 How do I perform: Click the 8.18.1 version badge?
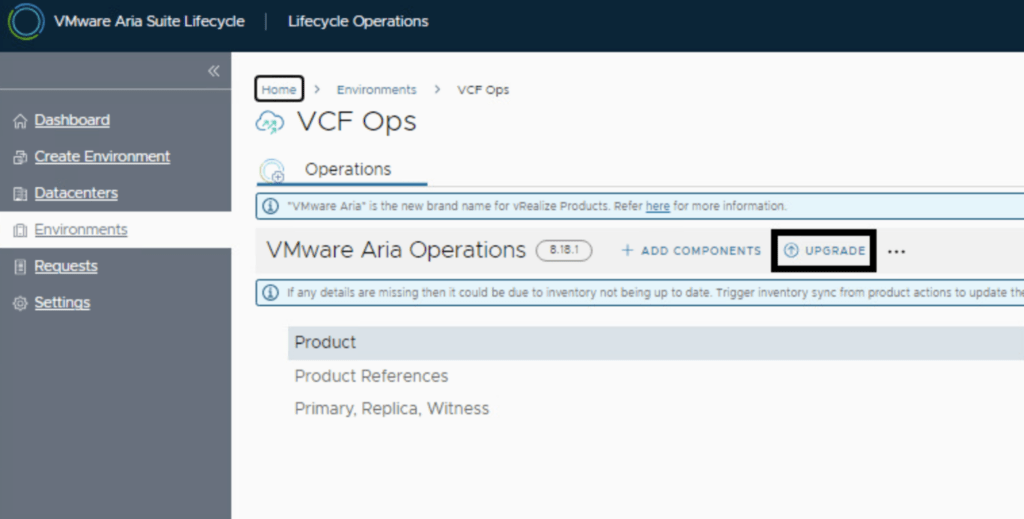click(564, 251)
